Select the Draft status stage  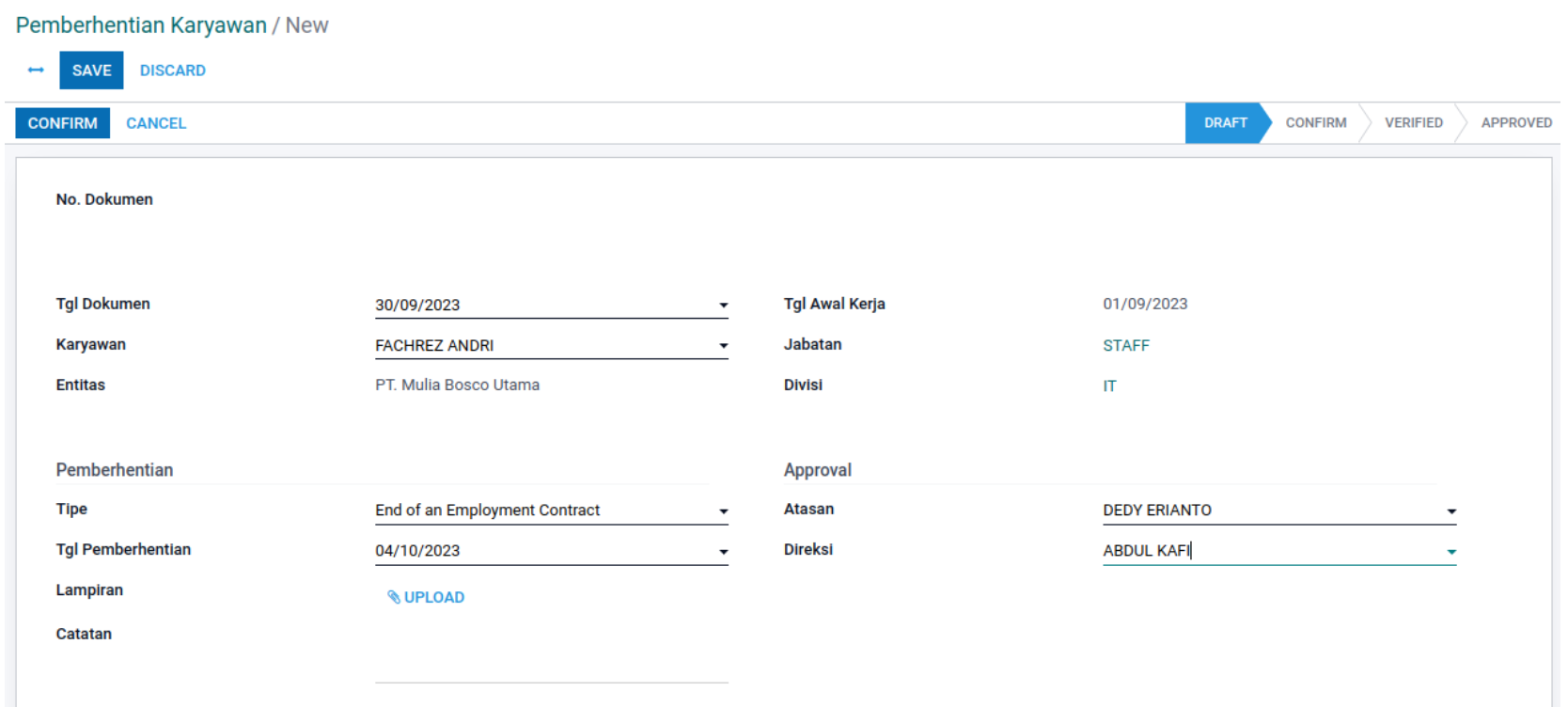[x=1225, y=123]
